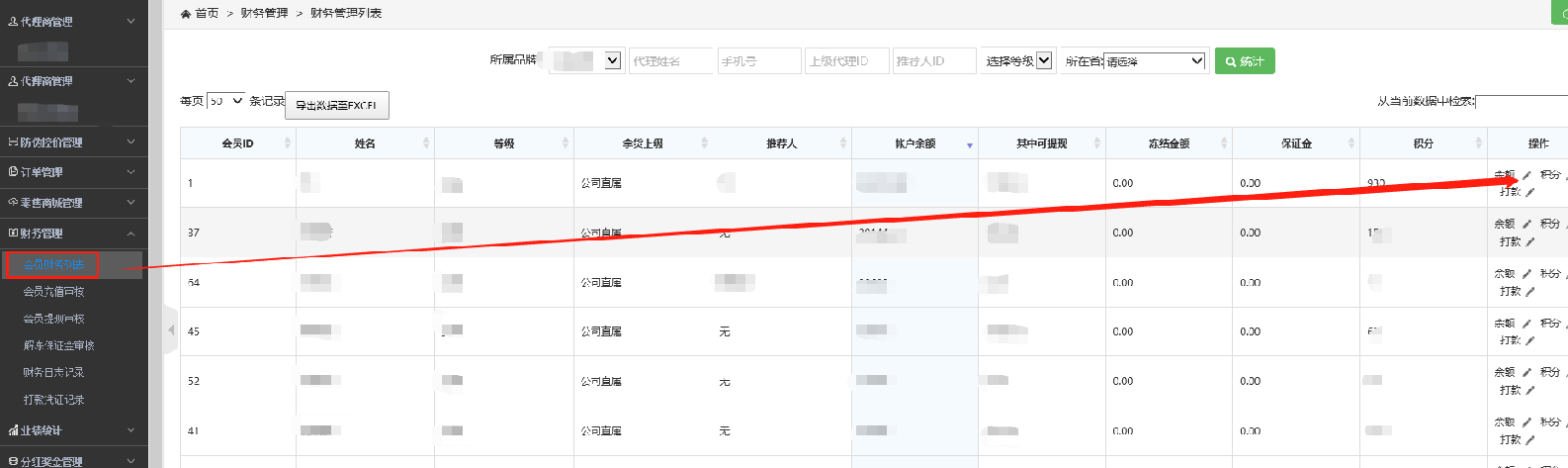Viewport: 1568px width, 468px height.
Task: Edit 打款 pencil icon for member 41
Action: 1529,439
